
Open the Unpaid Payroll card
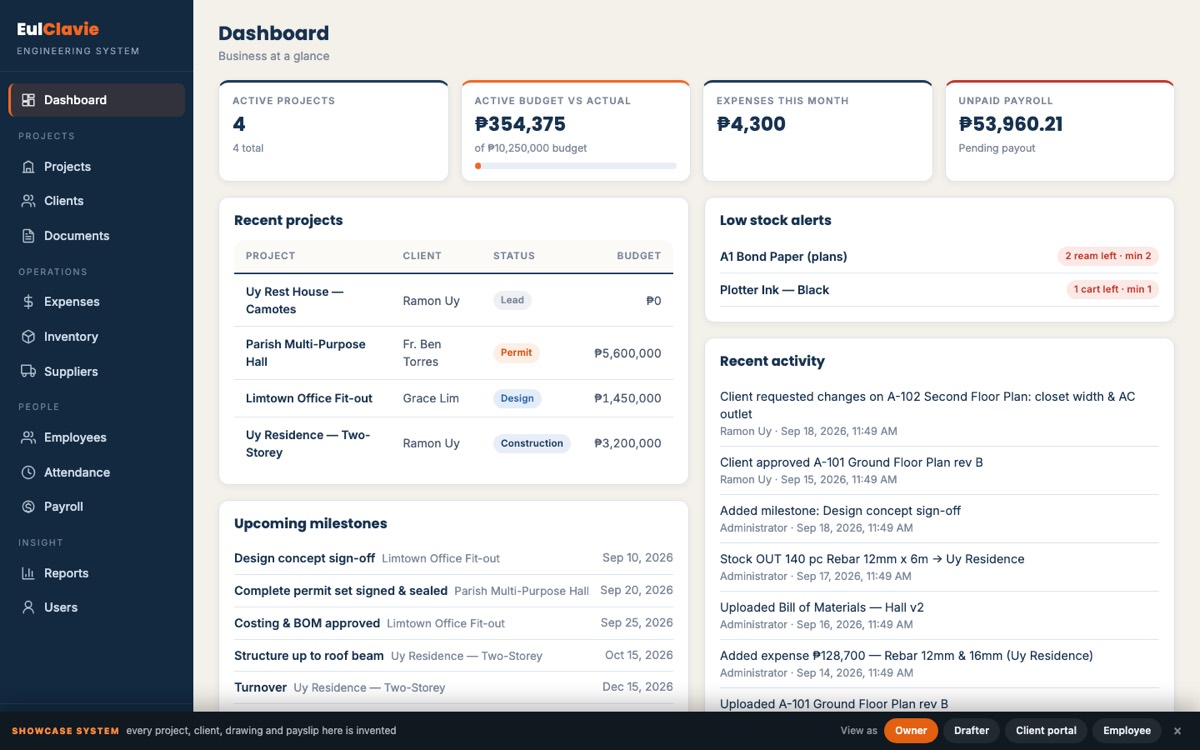pyautogui.click(x=1059, y=131)
